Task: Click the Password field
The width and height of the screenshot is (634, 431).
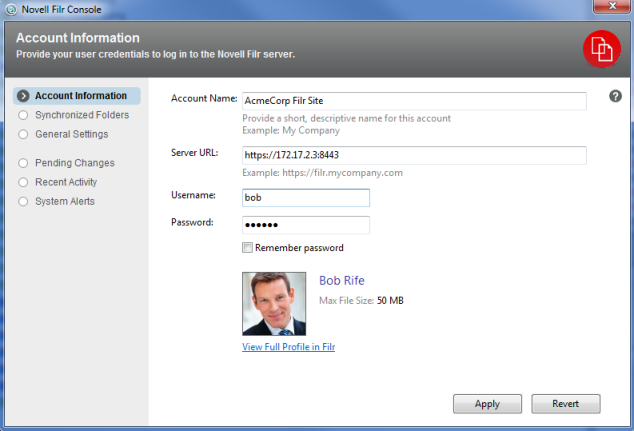Action: (x=306, y=225)
